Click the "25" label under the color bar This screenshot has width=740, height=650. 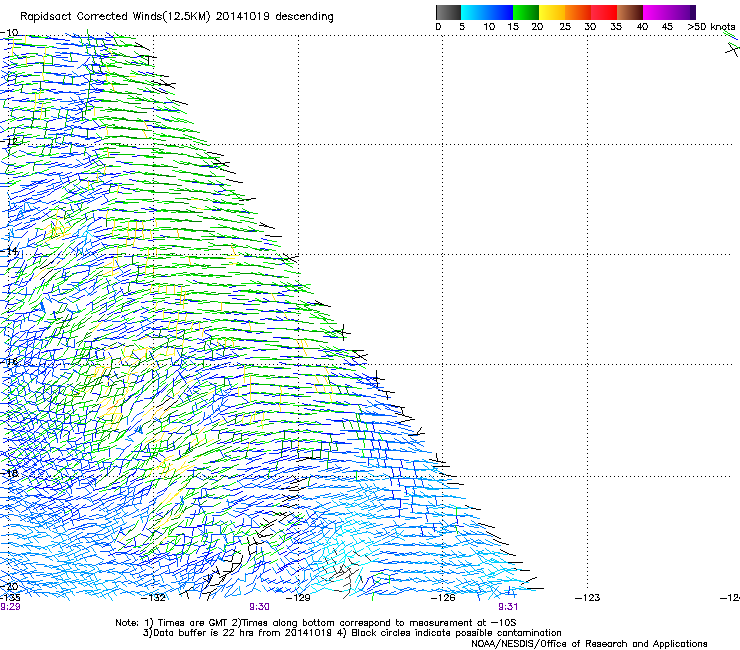[565, 27]
